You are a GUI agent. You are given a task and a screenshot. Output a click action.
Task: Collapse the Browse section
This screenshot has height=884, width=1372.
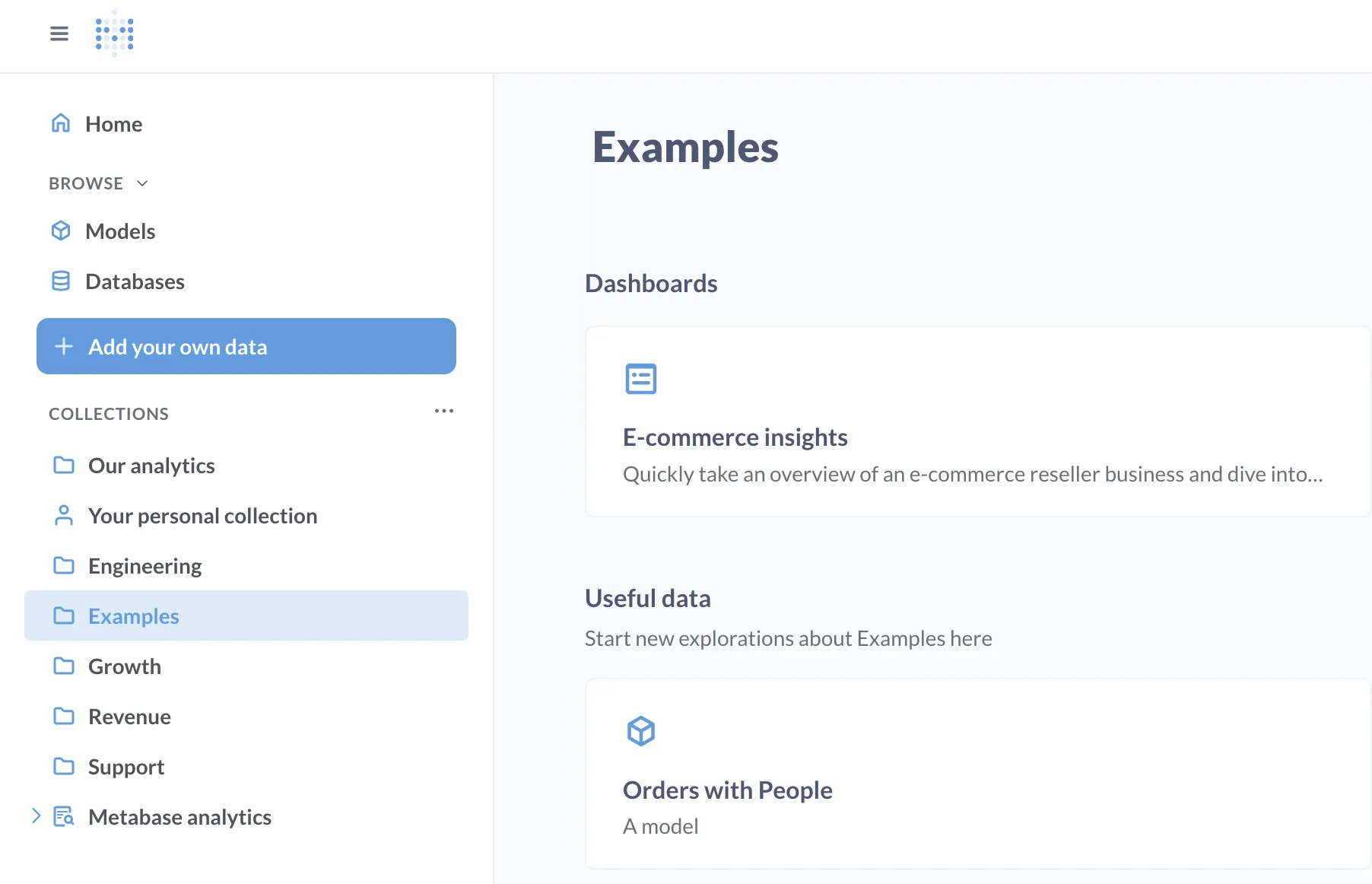pos(142,183)
